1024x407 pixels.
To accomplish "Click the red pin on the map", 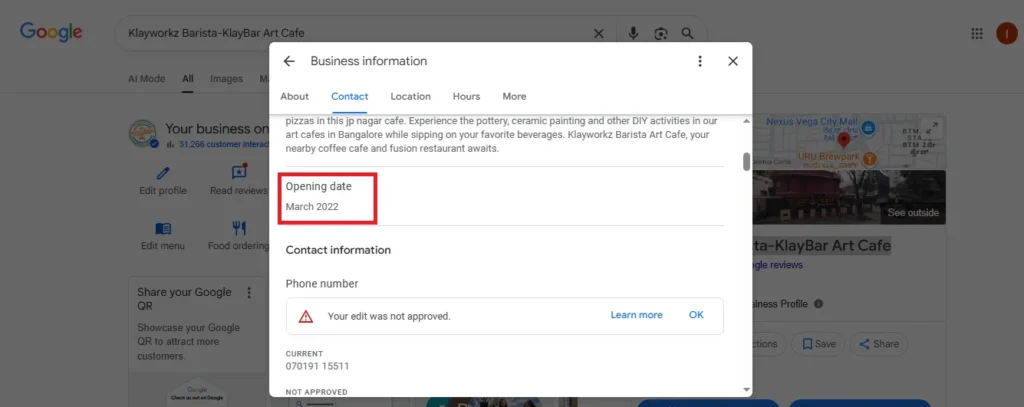I will (x=844, y=139).
